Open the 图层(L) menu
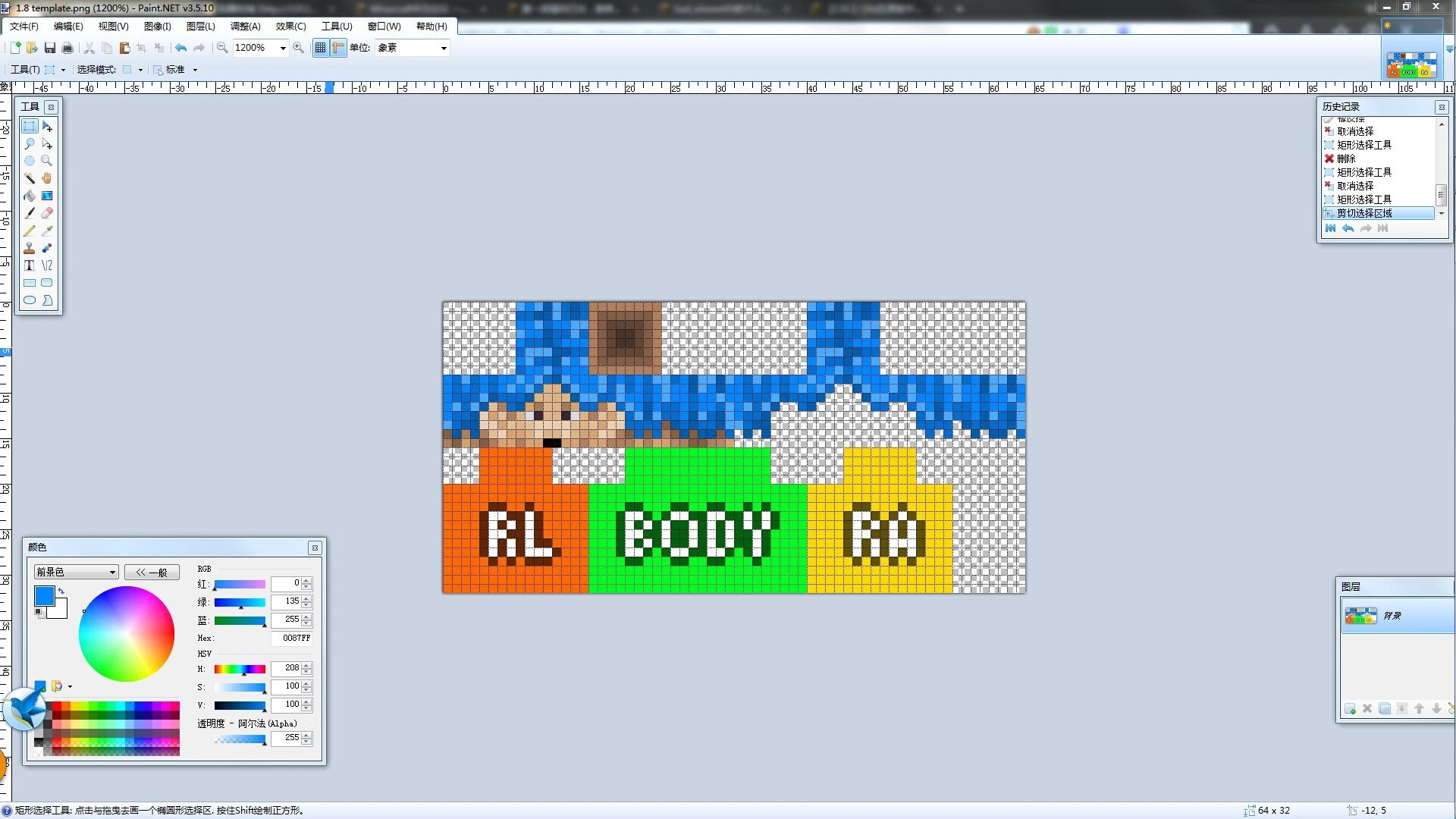This screenshot has width=1456, height=819. tap(200, 26)
